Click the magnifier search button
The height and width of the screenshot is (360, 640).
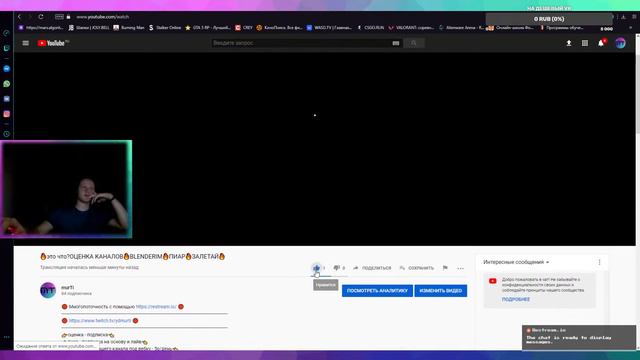[414, 43]
